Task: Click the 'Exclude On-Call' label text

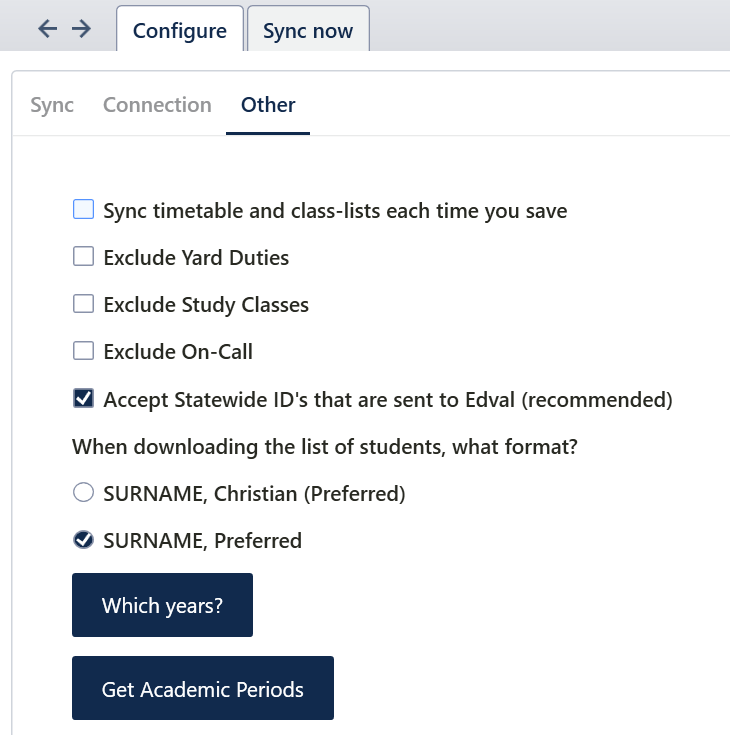Action: coord(178,352)
